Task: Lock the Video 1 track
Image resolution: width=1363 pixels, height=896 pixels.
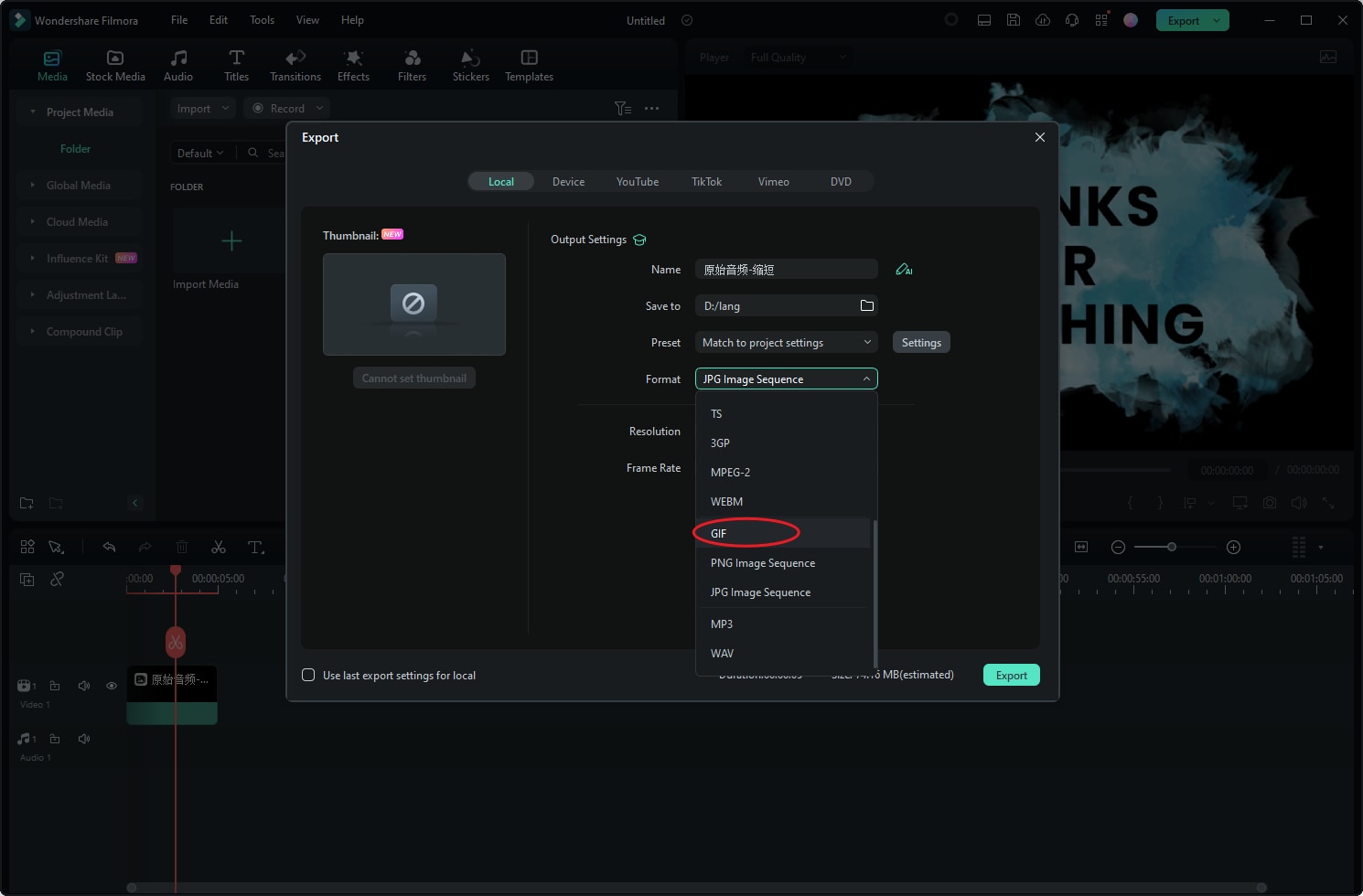Action: [x=55, y=686]
